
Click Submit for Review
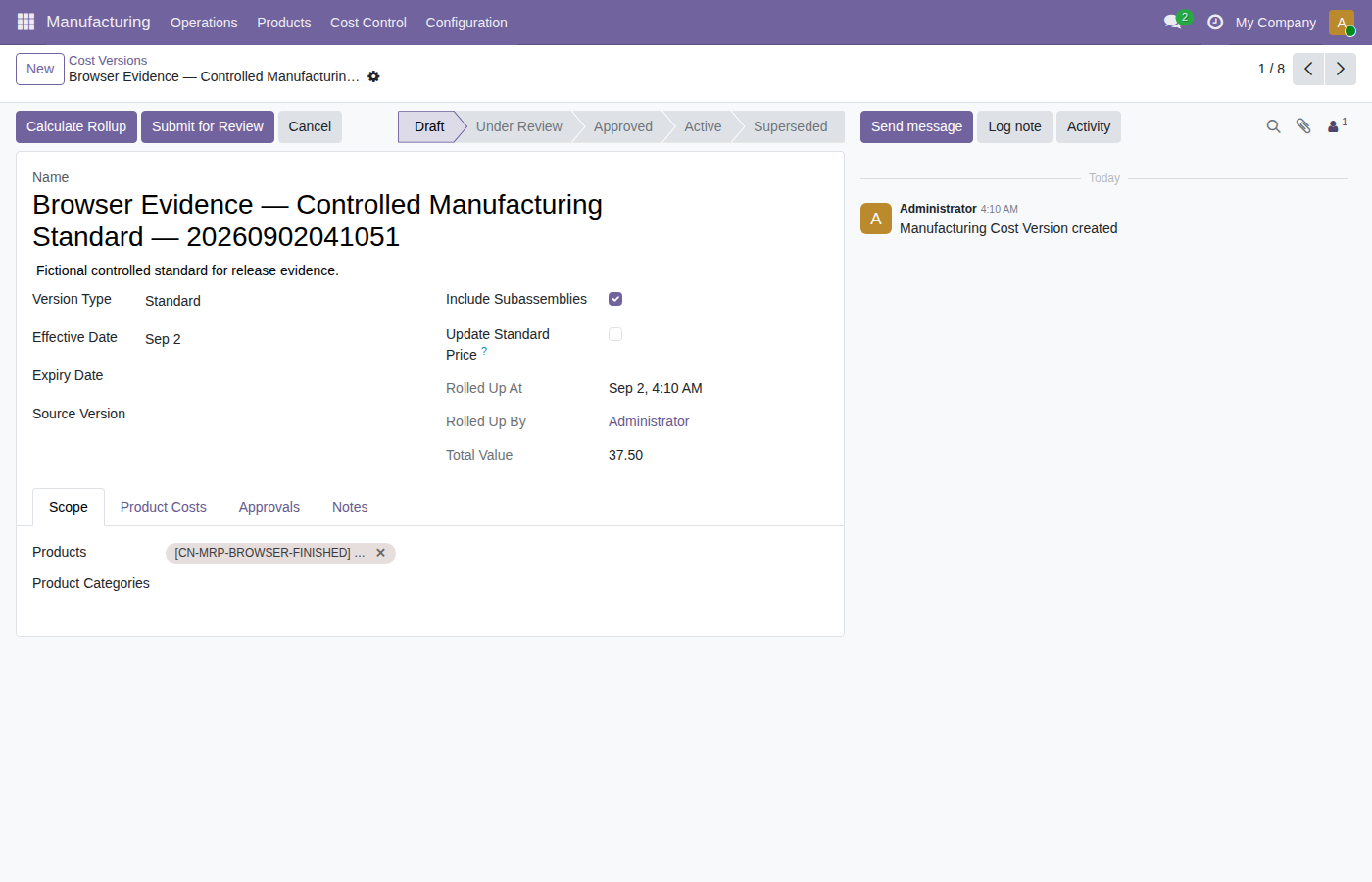pos(208,126)
